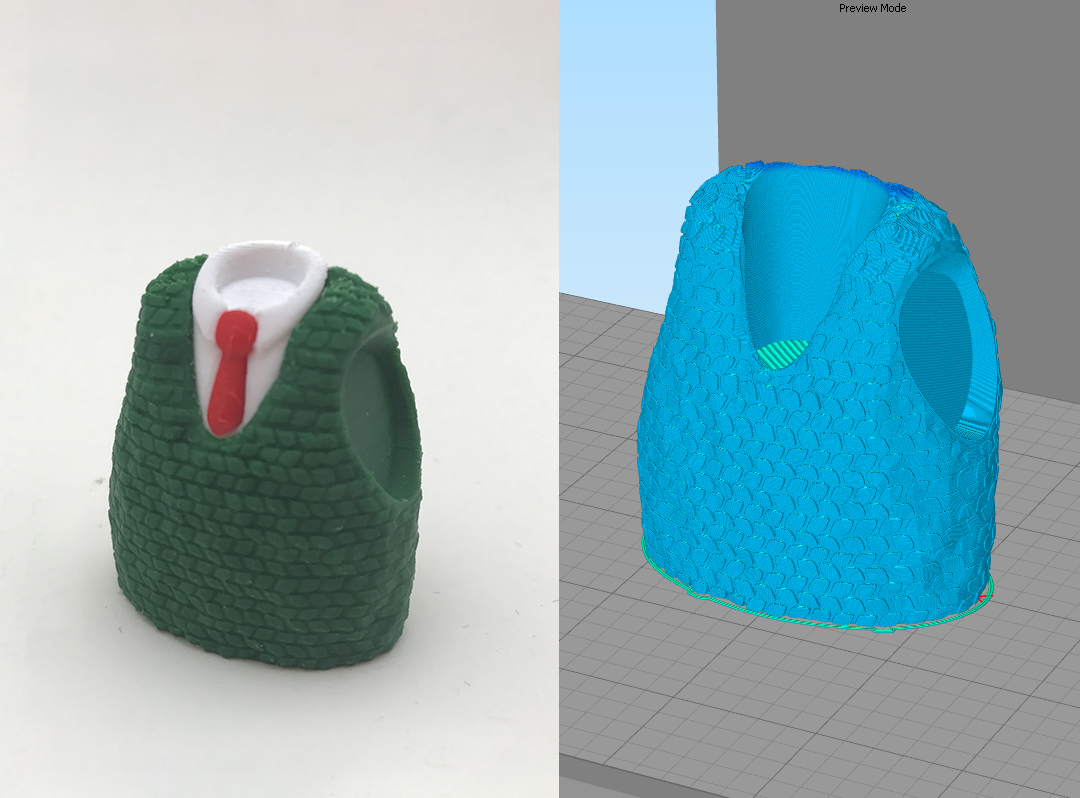Click the blue sliced vest model
The height and width of the screenshot is (798, 1080).
pos(818,396)
